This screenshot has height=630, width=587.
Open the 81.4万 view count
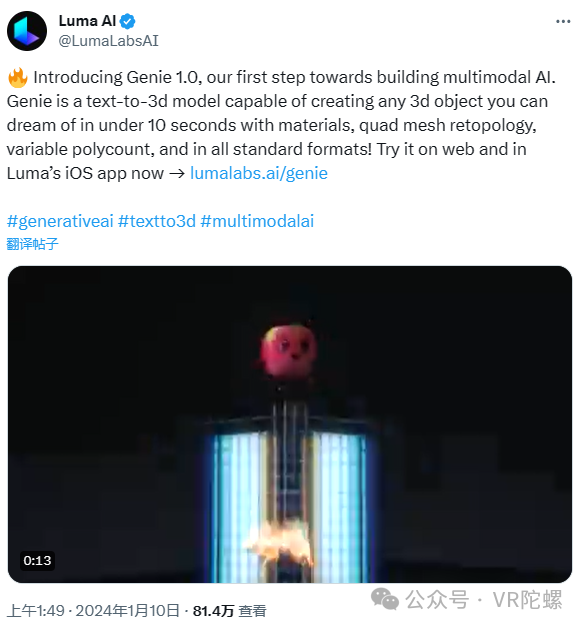pyautogui.click(x=213, y=611)
